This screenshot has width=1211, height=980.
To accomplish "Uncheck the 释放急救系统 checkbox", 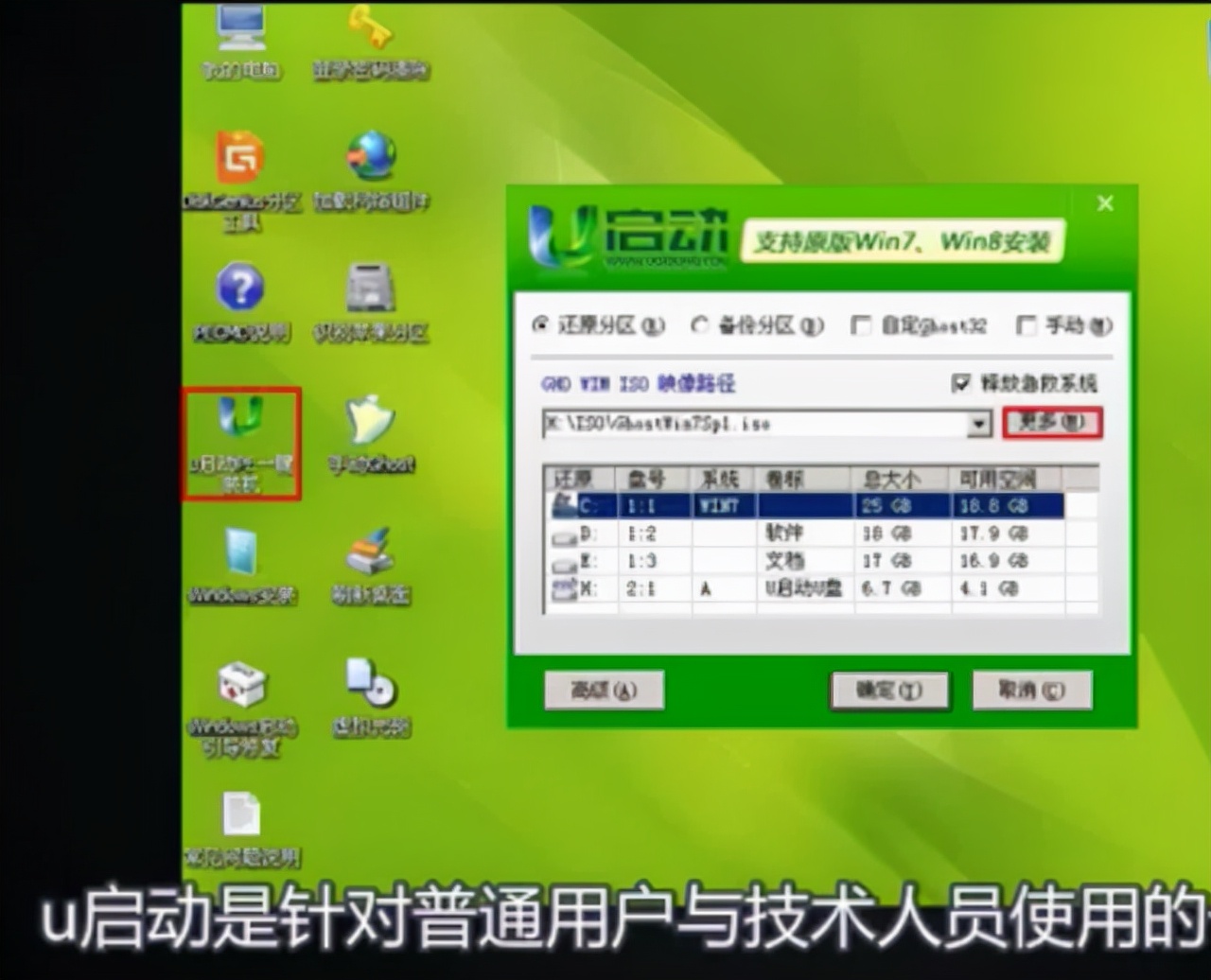I will click(962, 382).
